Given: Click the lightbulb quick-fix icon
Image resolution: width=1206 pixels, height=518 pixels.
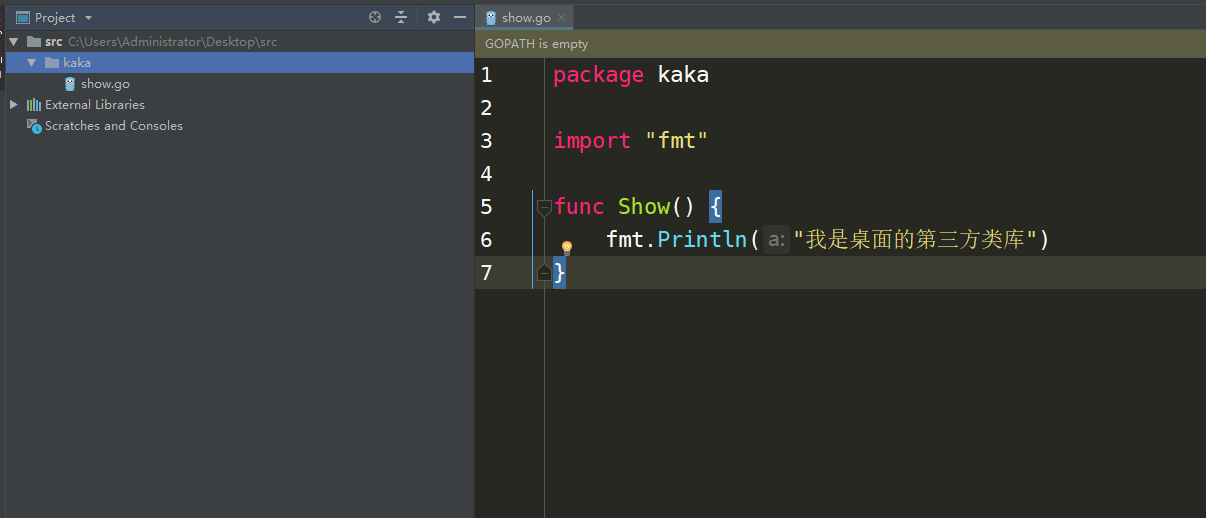Looking at the screenshot, I should click(x=566, y=247).
